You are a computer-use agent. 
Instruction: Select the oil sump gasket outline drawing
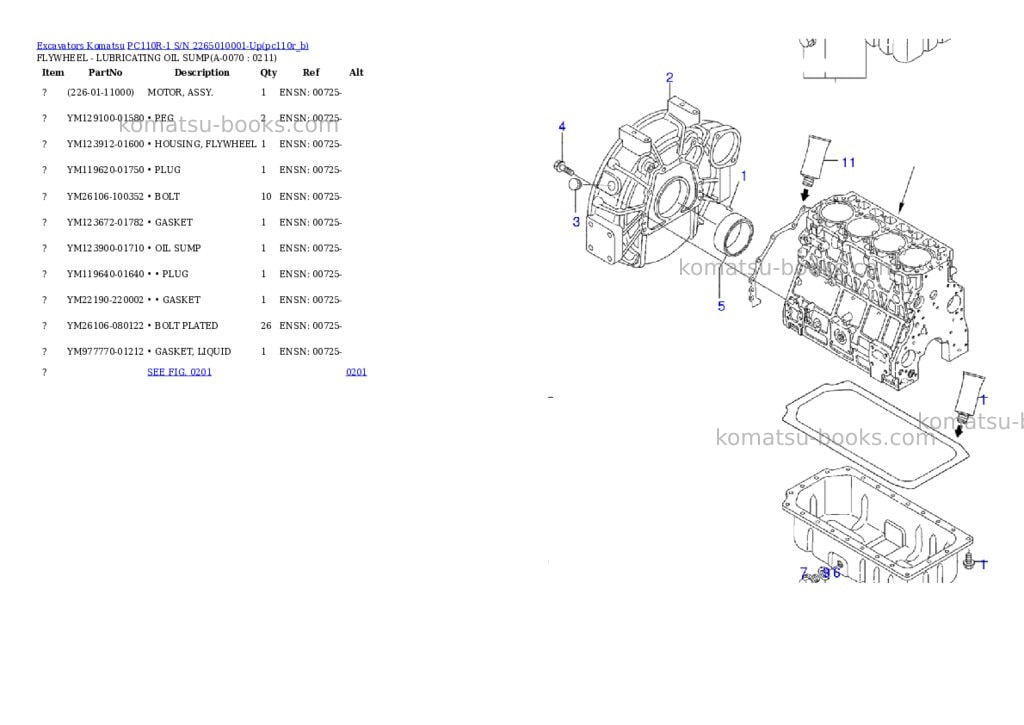coord(875,434)
